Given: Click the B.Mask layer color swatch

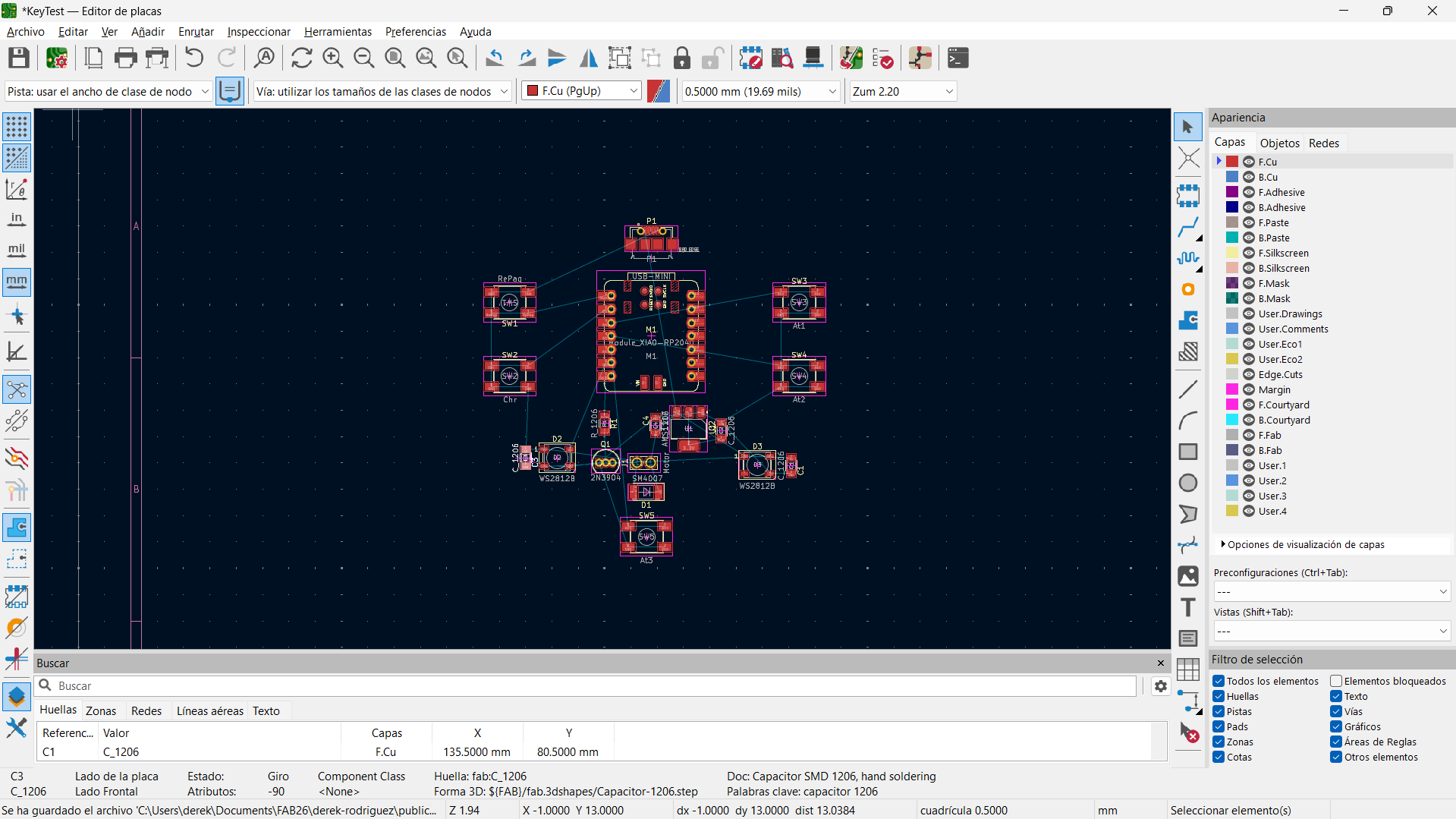Looking at the screenshot, I should tap(1232, 298).
